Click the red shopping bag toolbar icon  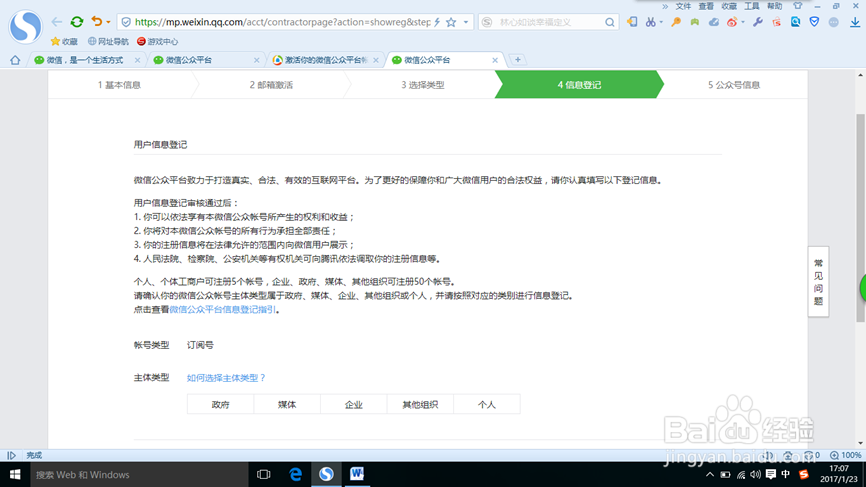pos(777,22)
